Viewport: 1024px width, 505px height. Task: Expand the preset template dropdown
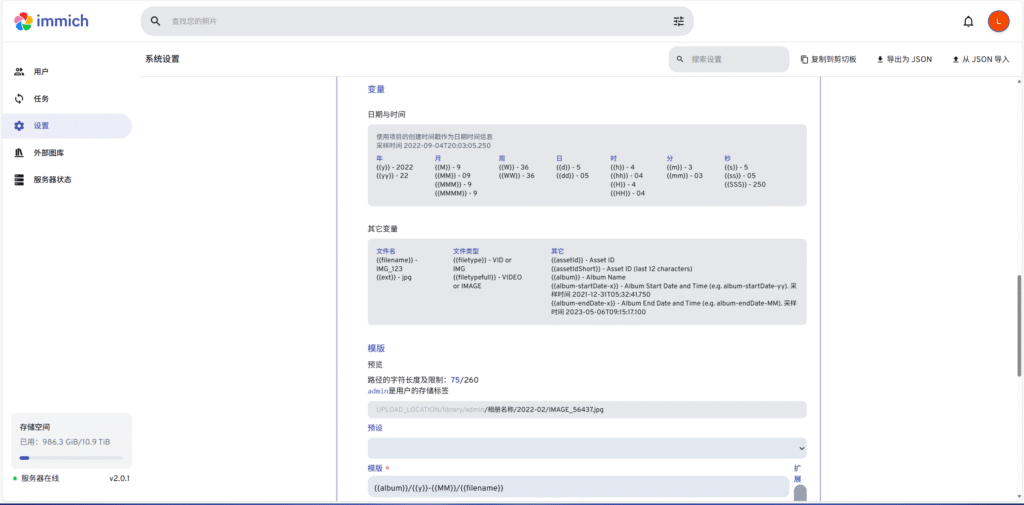coord(586,448)
